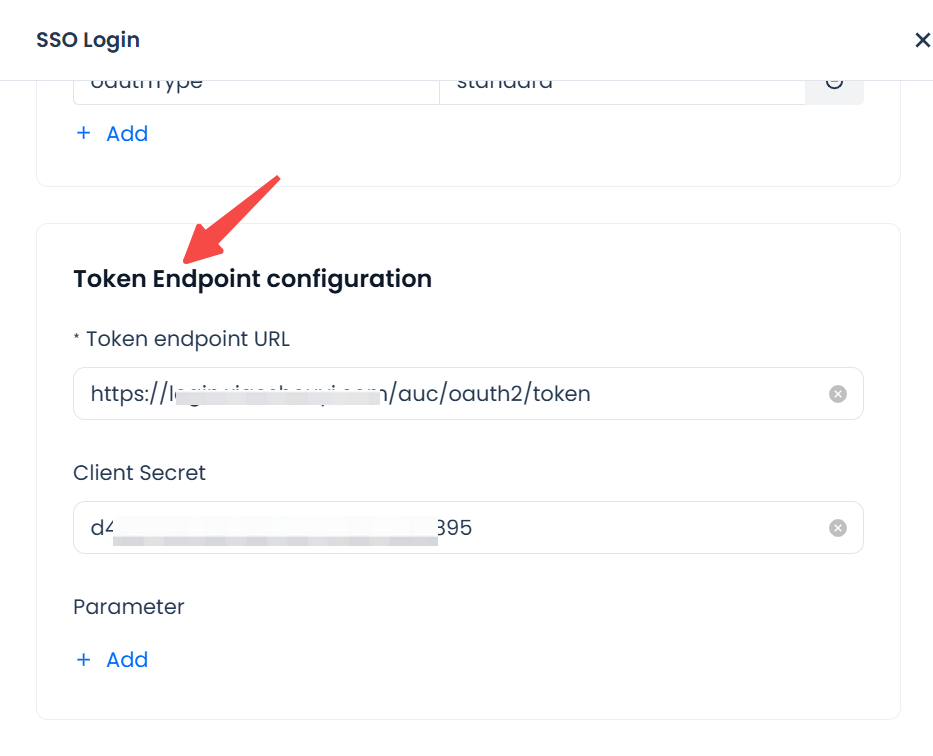Click the Parameter label
933x756 pixels.
tap(129, 607)
